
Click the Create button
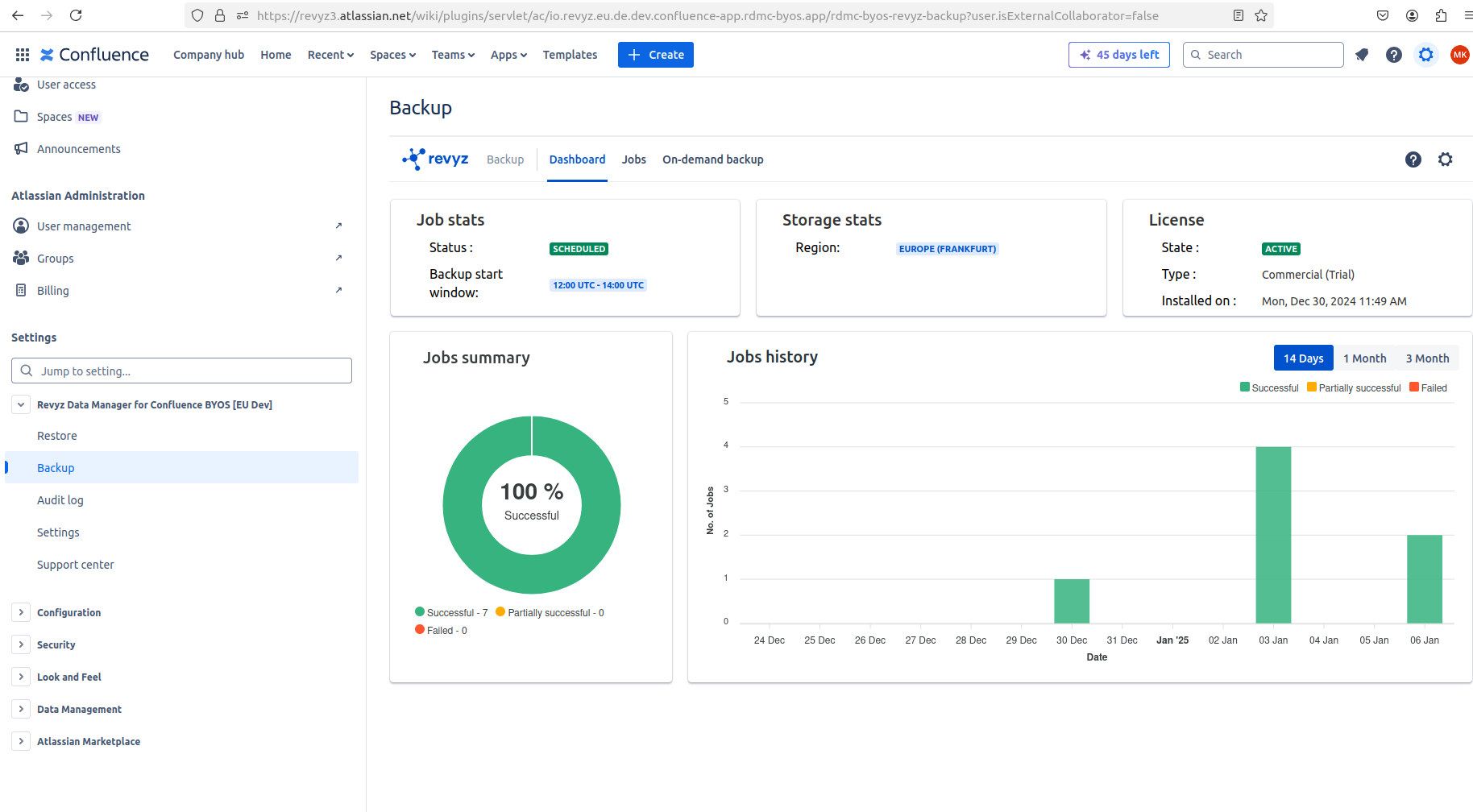(656, 55)
